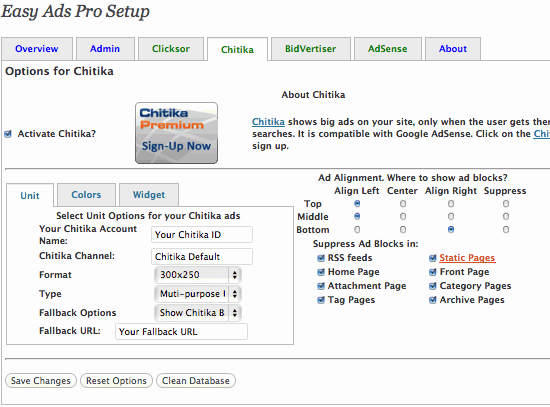Viewport: 550px width, 407px height.
Task: Uncheck the RSS feeds suppress option
Action: (321, 258)
